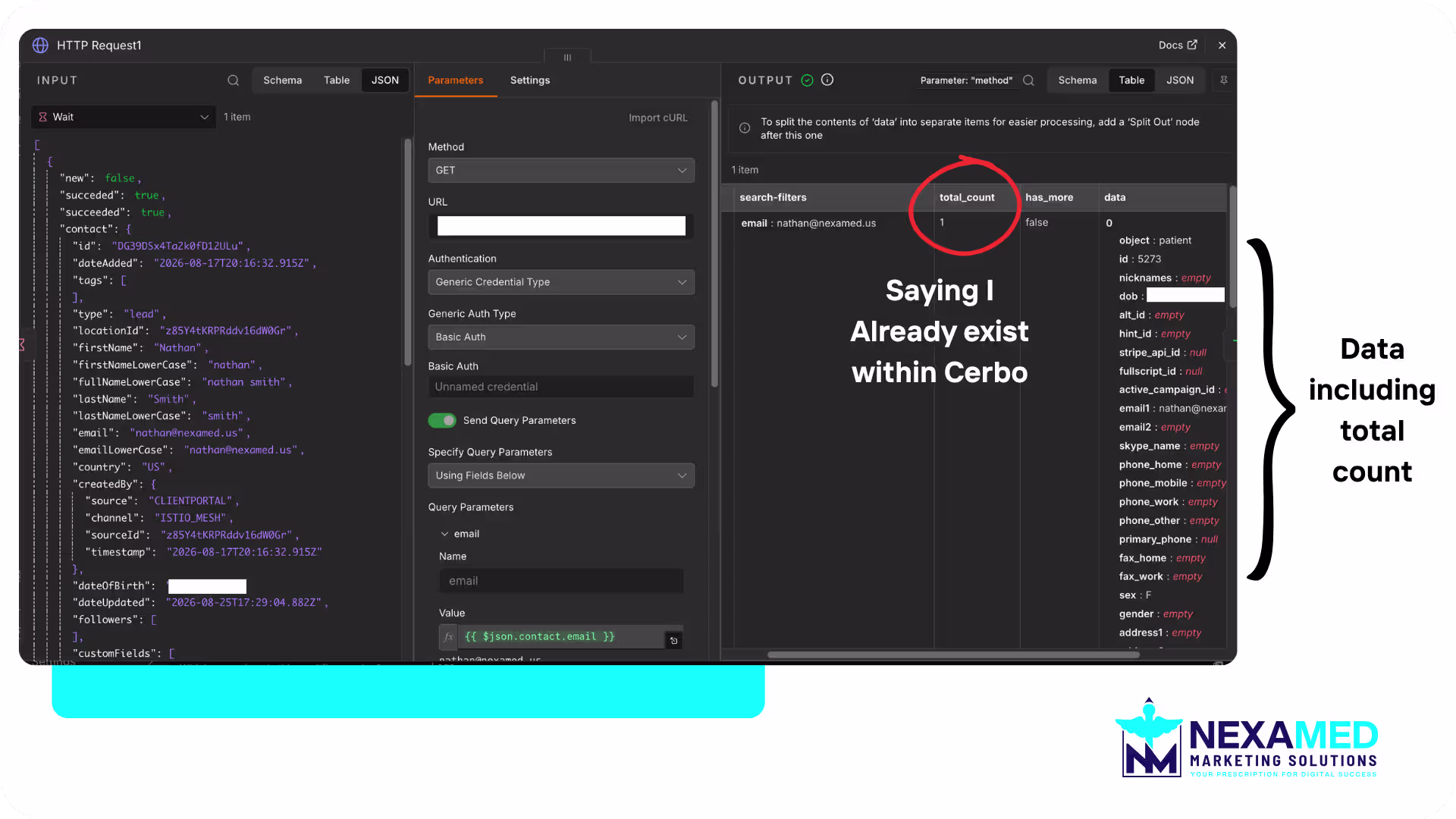Click the "country": "US" JSON line
Viewport: 1456px width, 819px height.
point(122,467)
